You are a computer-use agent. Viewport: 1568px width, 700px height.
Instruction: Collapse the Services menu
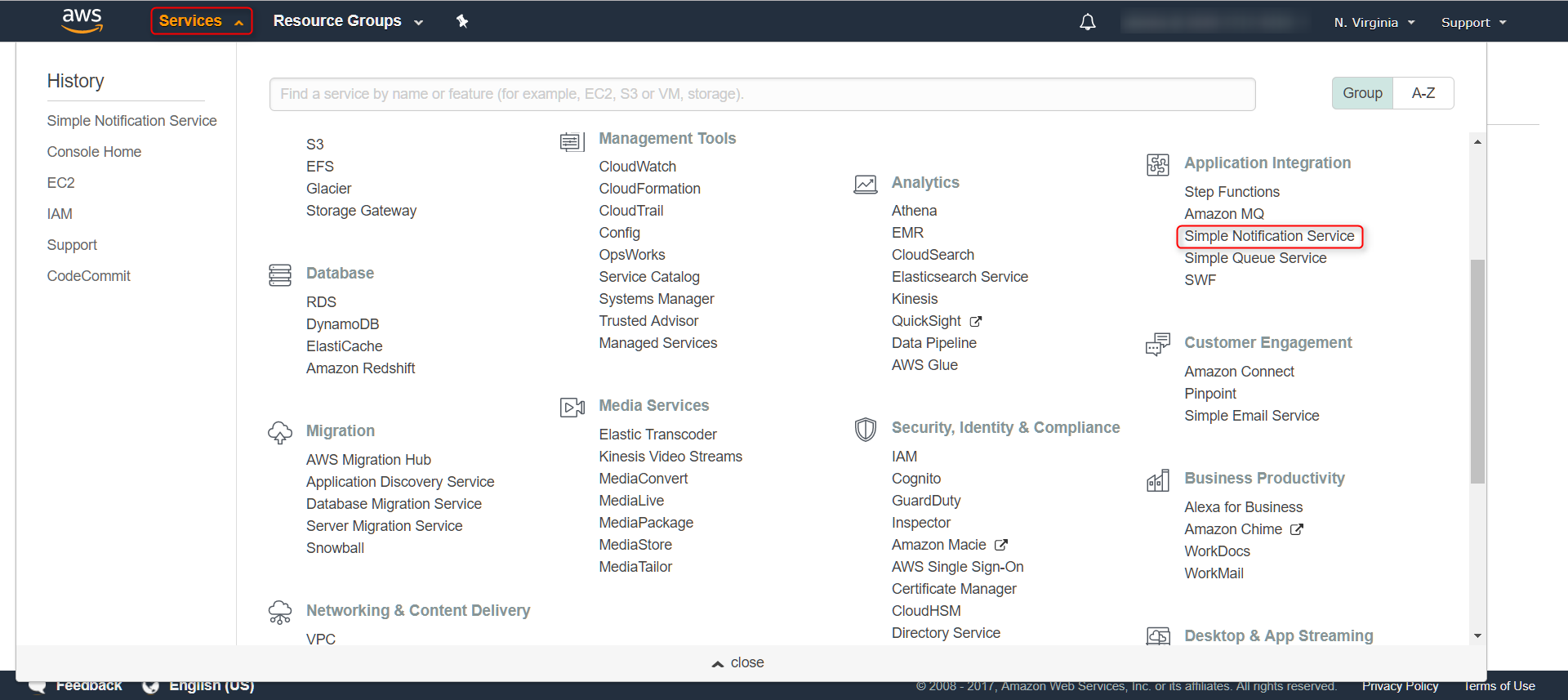[202, 21]
